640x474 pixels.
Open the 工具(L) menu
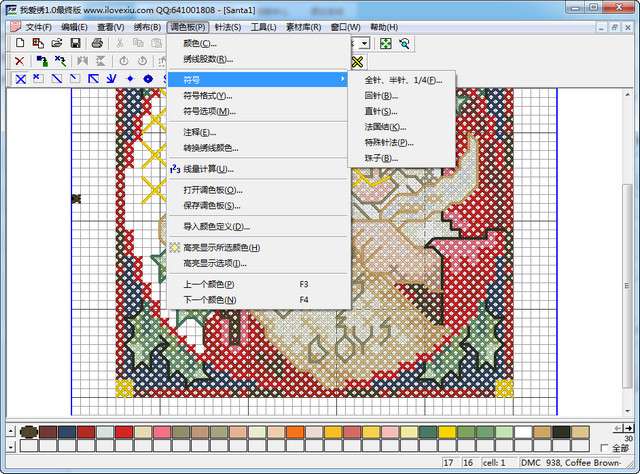pos(263,27)
